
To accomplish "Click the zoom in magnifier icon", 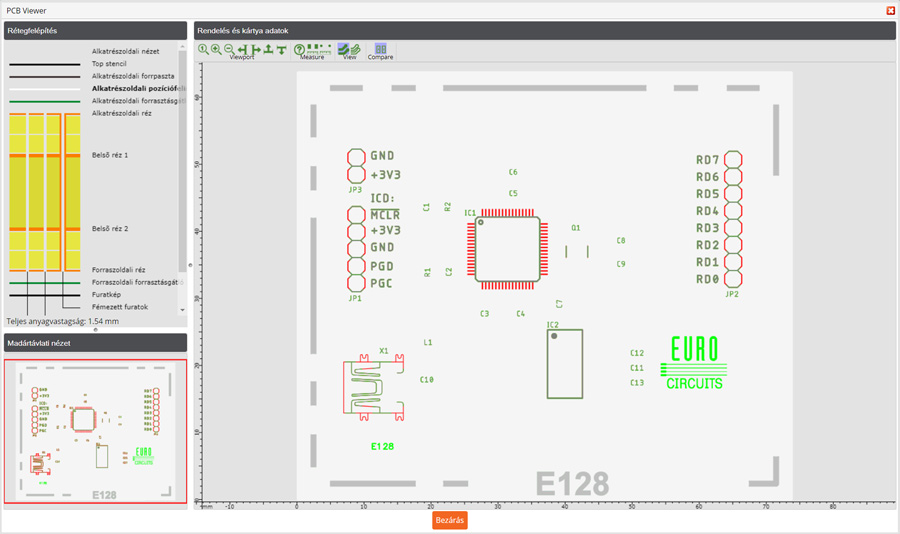I will [x=216, y=49].
